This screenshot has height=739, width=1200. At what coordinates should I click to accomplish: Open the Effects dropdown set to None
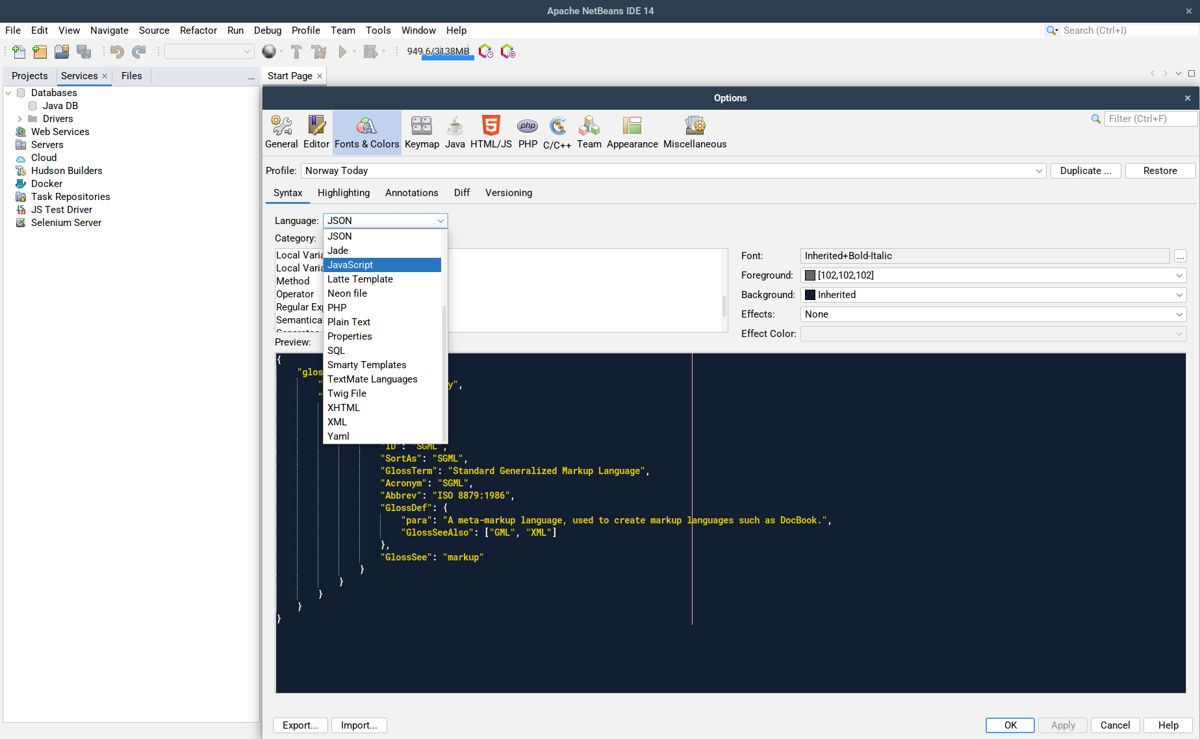pos(1178,314)
